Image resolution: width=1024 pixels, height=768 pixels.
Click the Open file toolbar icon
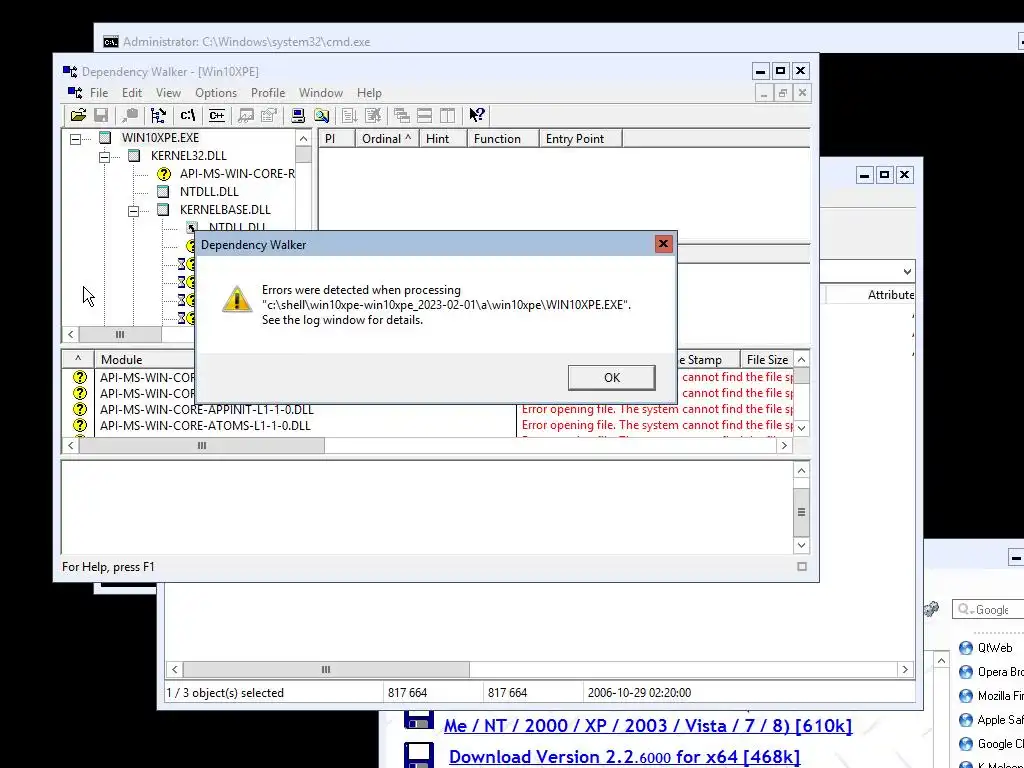click(x=78, y=116)
